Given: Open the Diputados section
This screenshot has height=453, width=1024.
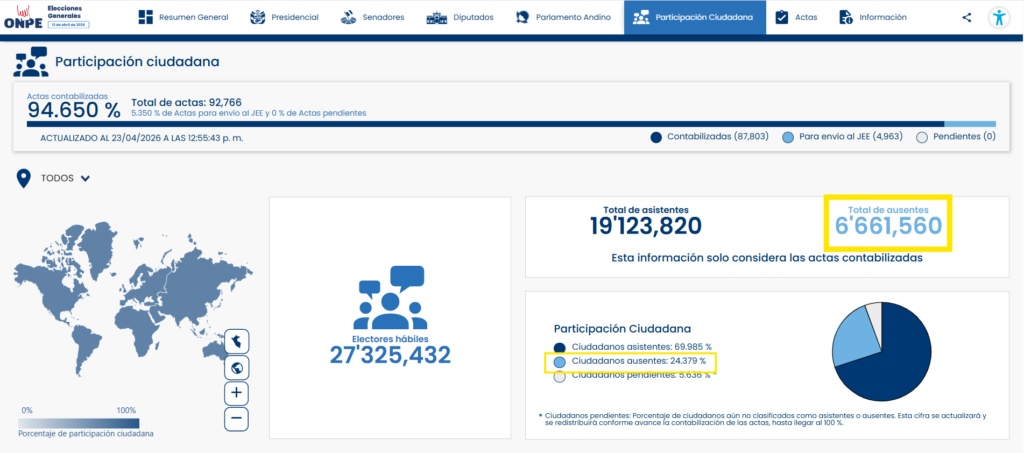Looking at the screenshot, I should [x=459, y=17].
